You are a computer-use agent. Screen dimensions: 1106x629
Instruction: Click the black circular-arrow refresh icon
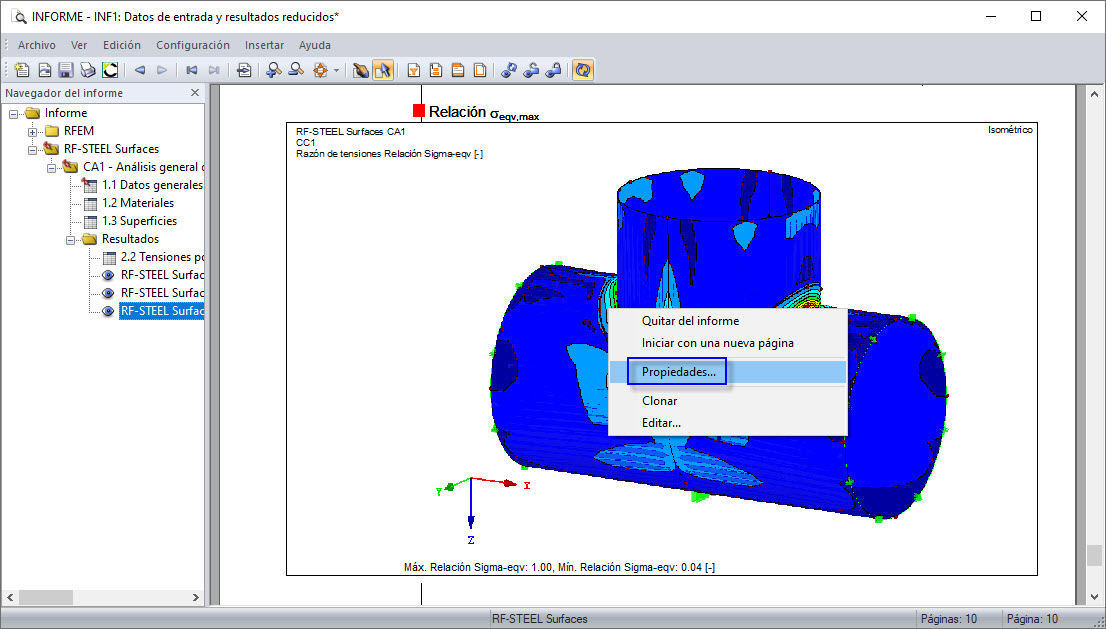(x=110, y=70)
